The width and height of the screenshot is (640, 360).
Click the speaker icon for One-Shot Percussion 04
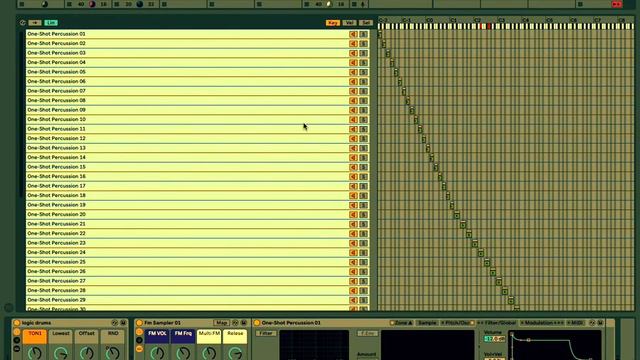click(x=353, y=63)
